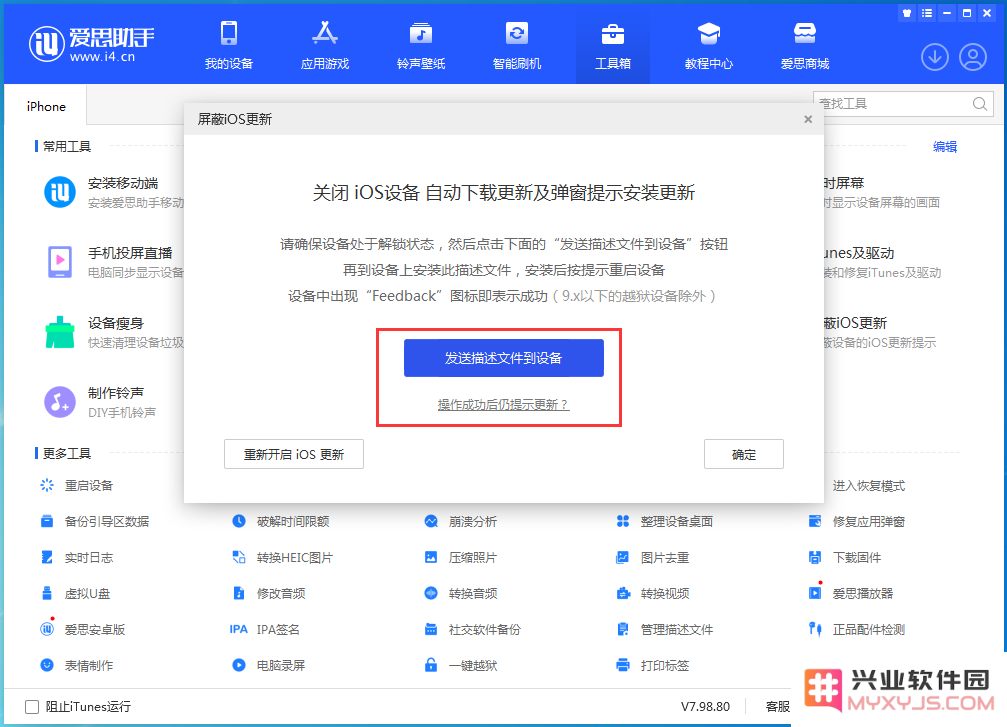Launch the 爱思播放器 player

point(851,593)
